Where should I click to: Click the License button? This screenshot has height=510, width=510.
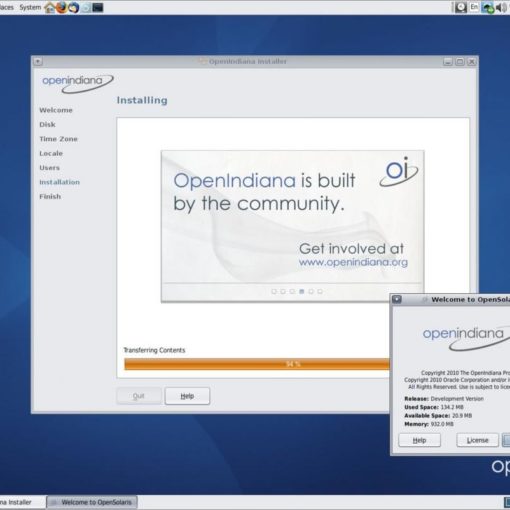[x=477, y=440]
